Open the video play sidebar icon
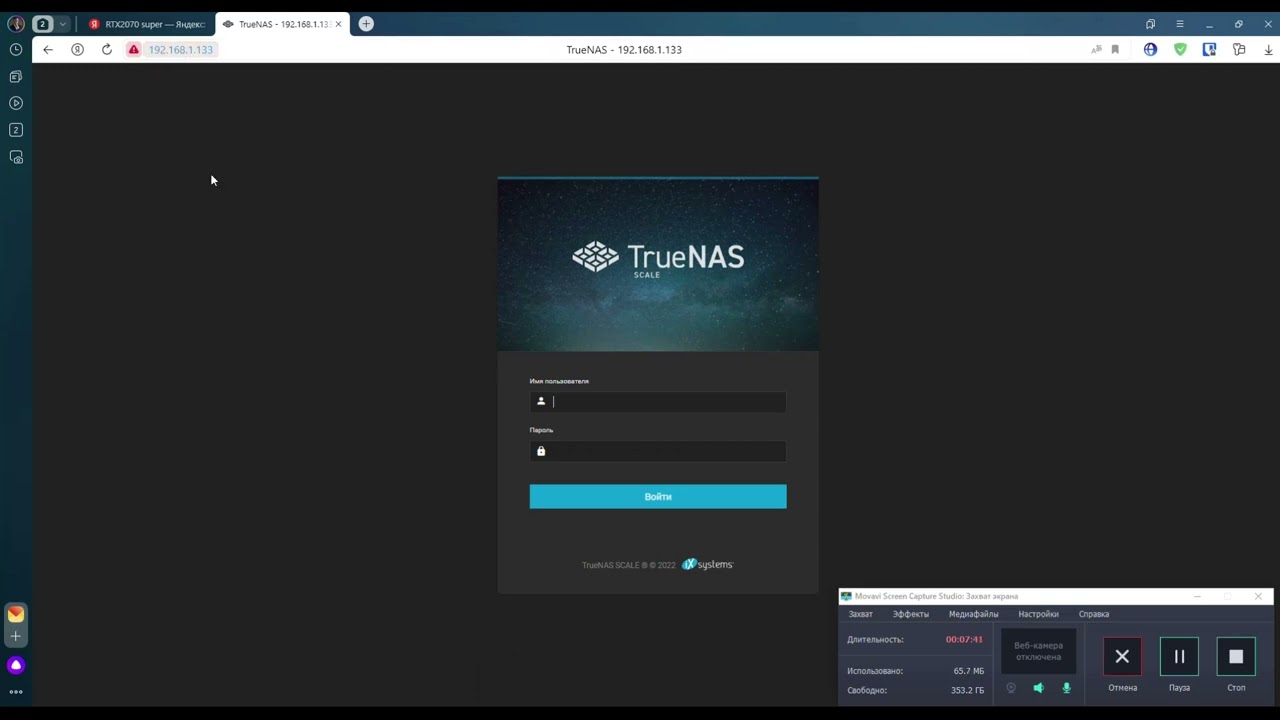The image size is (1280, 720). coord(16,103)
